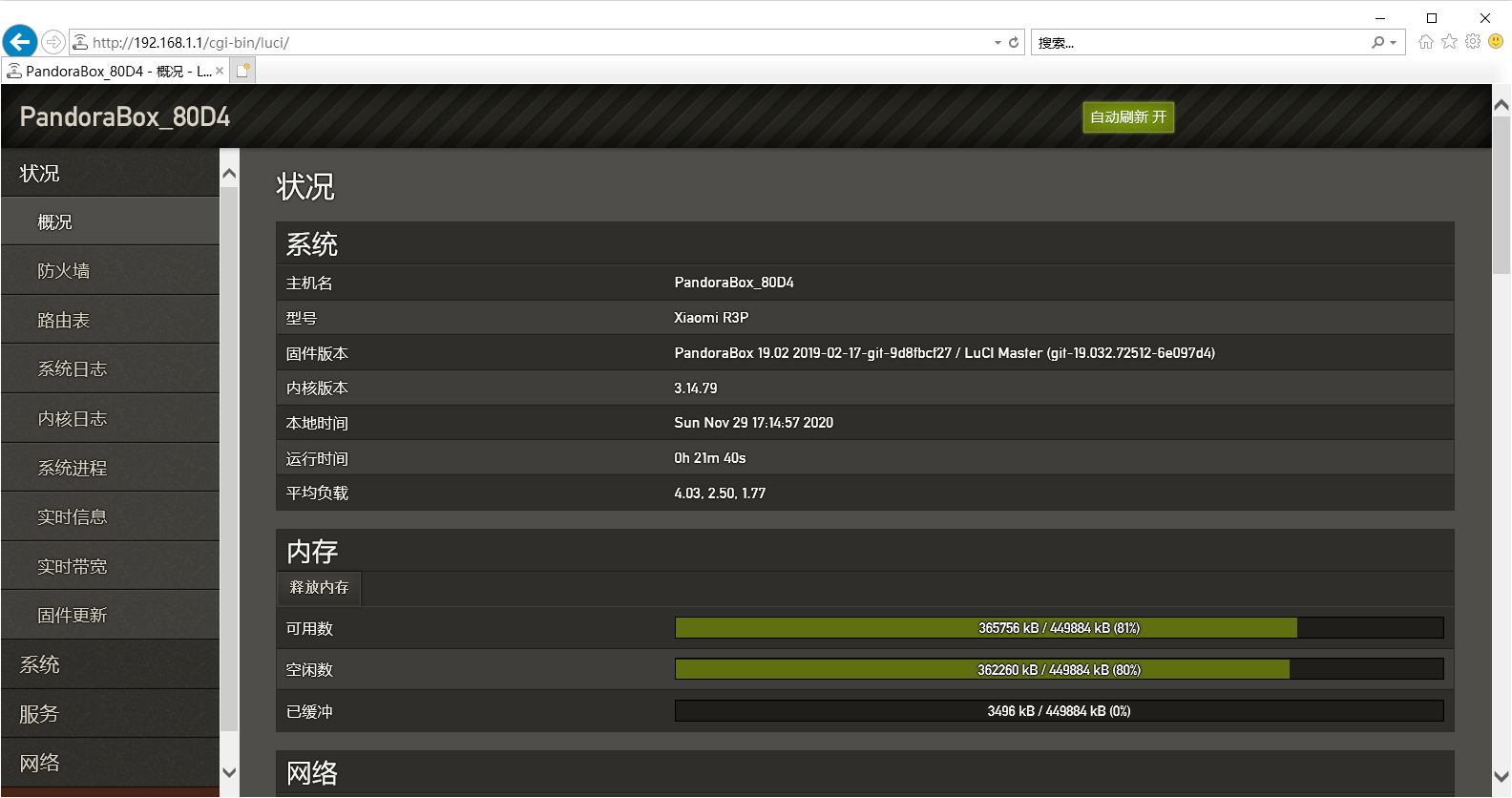Click the sidebar scroll-up arrow

229,174
